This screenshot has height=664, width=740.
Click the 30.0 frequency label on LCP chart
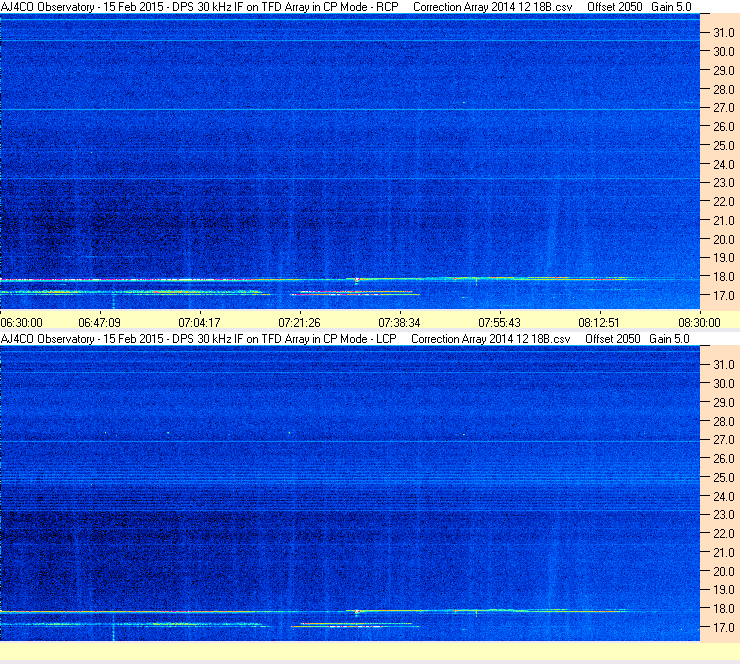point(724,384)
